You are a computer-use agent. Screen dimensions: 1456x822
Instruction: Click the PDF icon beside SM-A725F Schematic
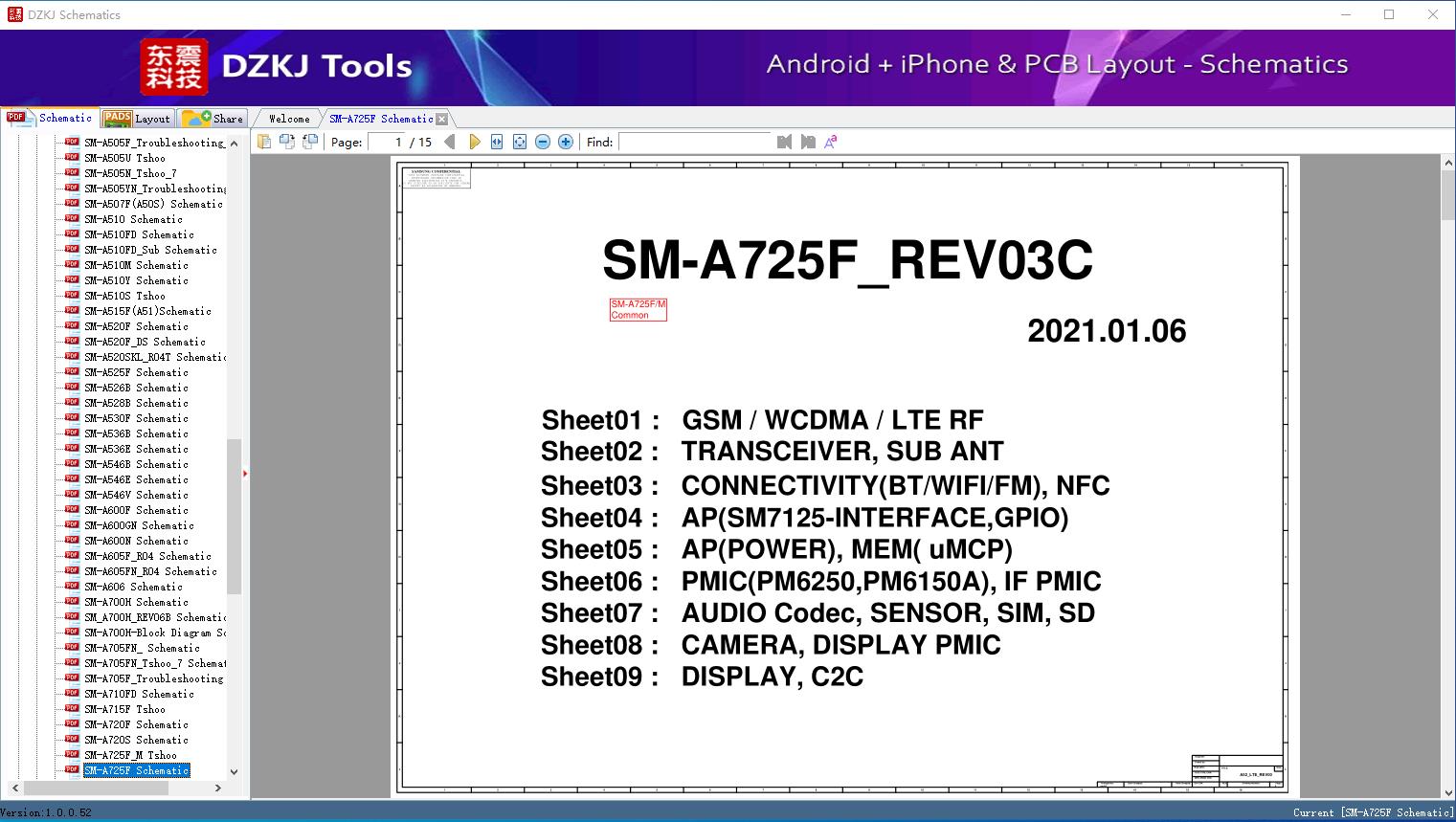(72, 769)
